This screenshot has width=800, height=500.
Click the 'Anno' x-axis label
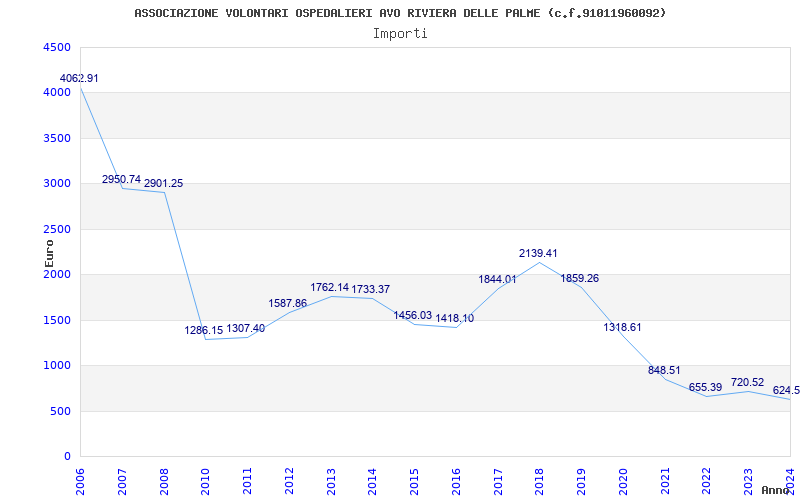click(775, 490)
